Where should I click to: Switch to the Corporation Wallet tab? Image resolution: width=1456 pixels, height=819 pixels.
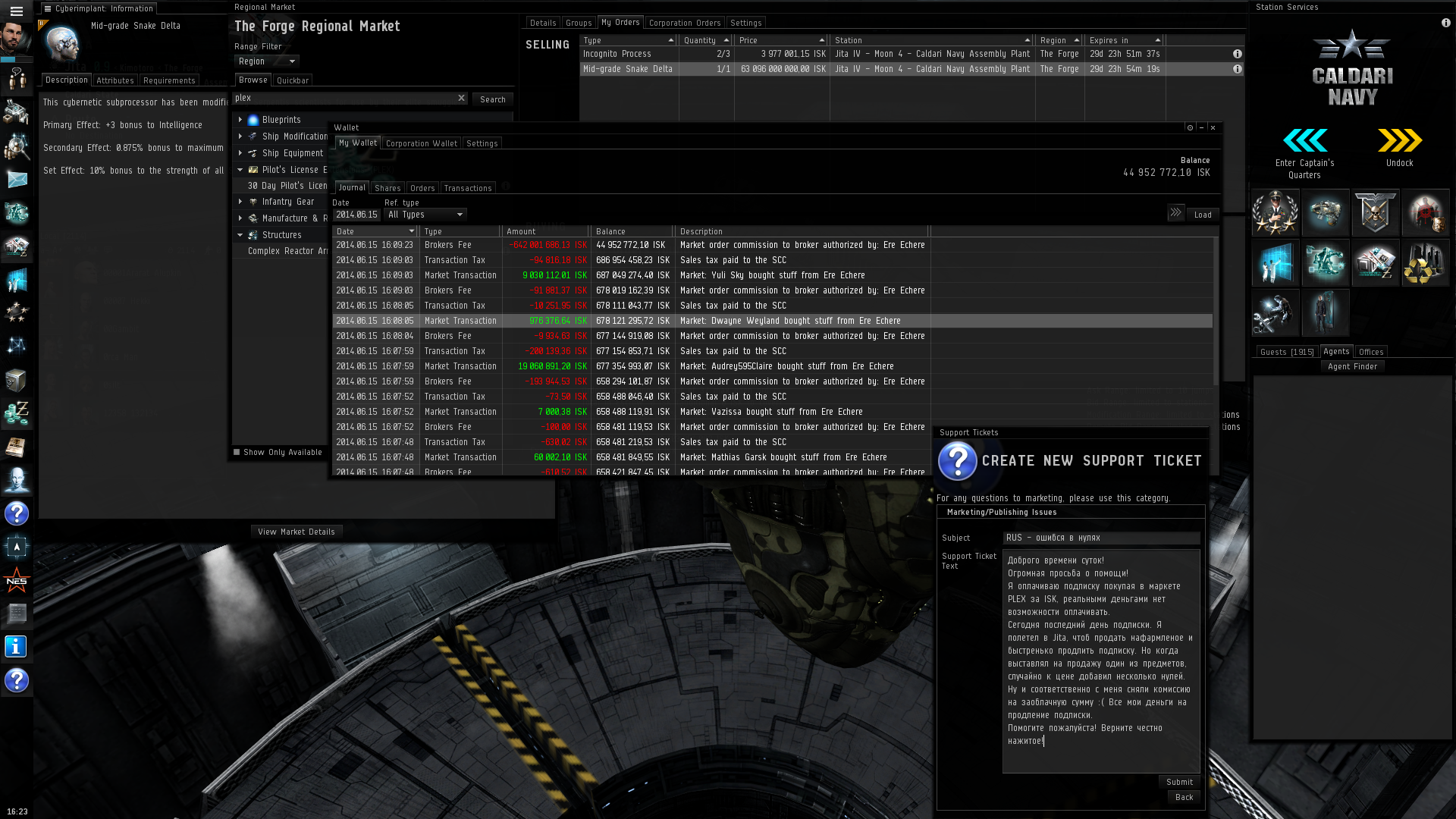coord(421,143)
